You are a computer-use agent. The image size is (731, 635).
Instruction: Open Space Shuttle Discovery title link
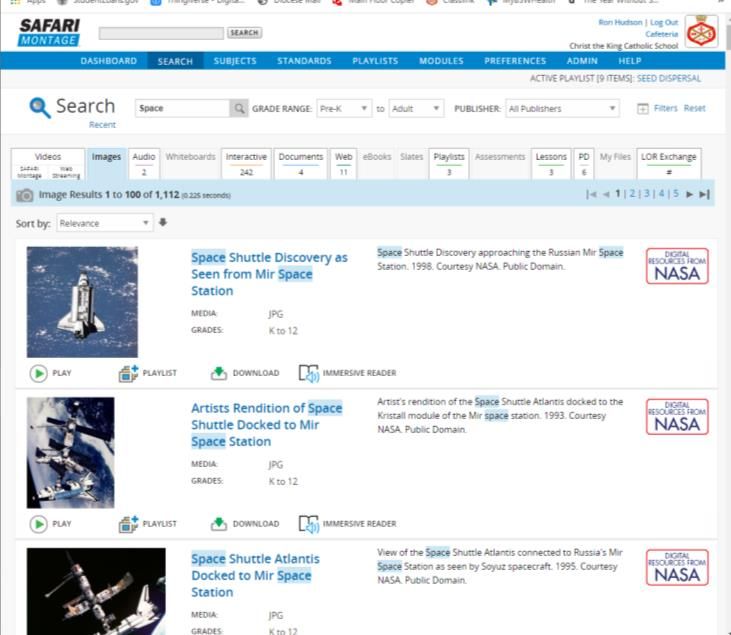coord(269,274)
